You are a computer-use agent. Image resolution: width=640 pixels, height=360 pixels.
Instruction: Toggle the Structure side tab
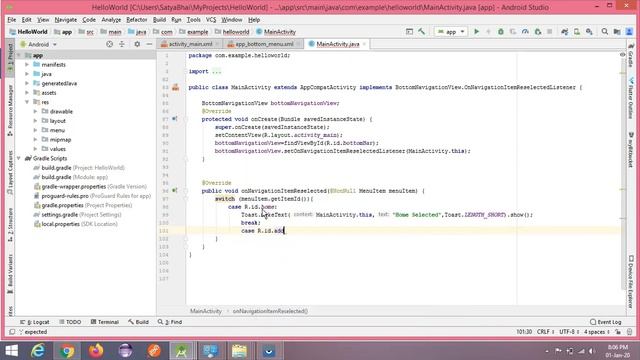pyautogui.click(x=10, y=224)
